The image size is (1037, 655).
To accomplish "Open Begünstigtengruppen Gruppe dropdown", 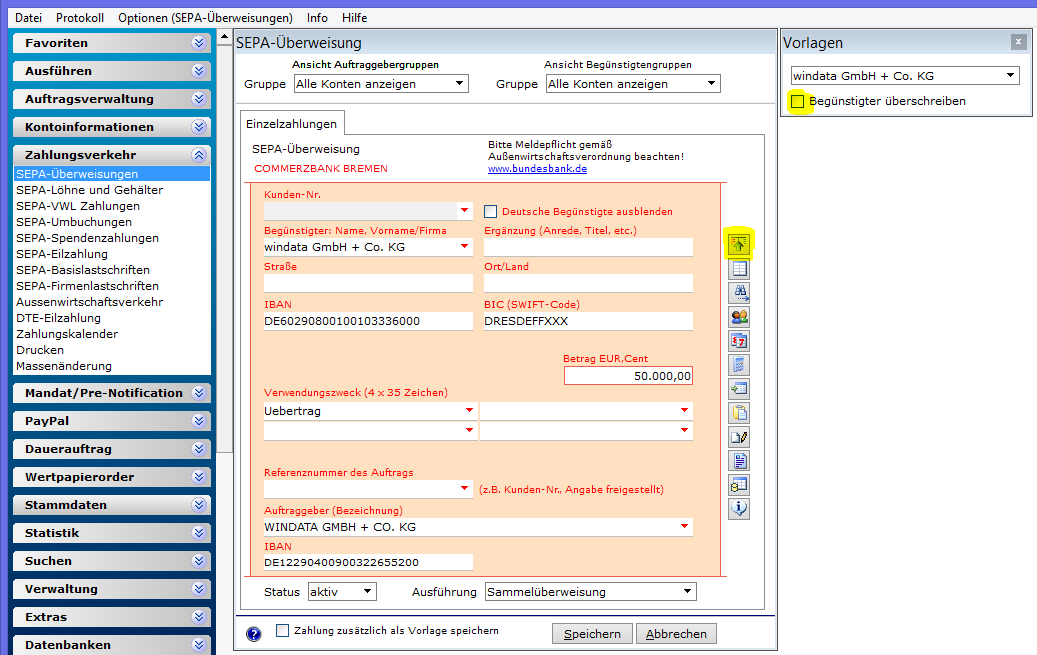I will 633,84.
